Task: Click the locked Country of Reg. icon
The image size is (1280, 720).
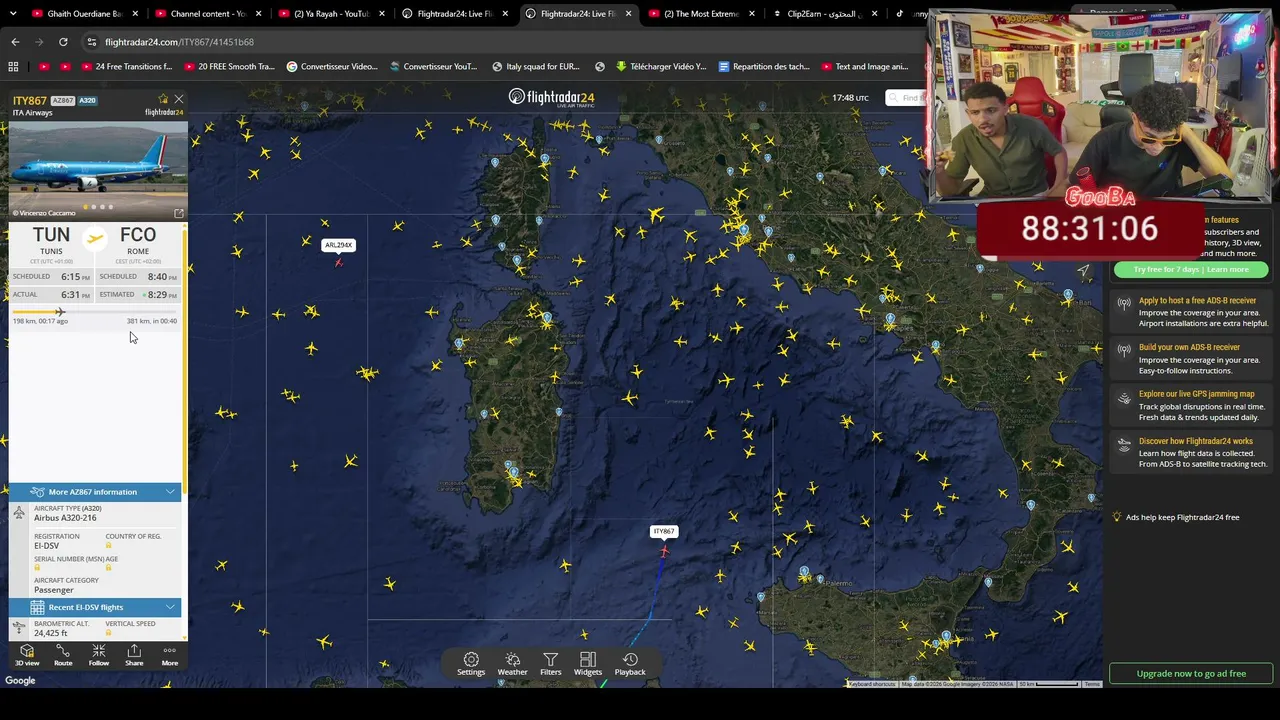Action: coord(109,546)
